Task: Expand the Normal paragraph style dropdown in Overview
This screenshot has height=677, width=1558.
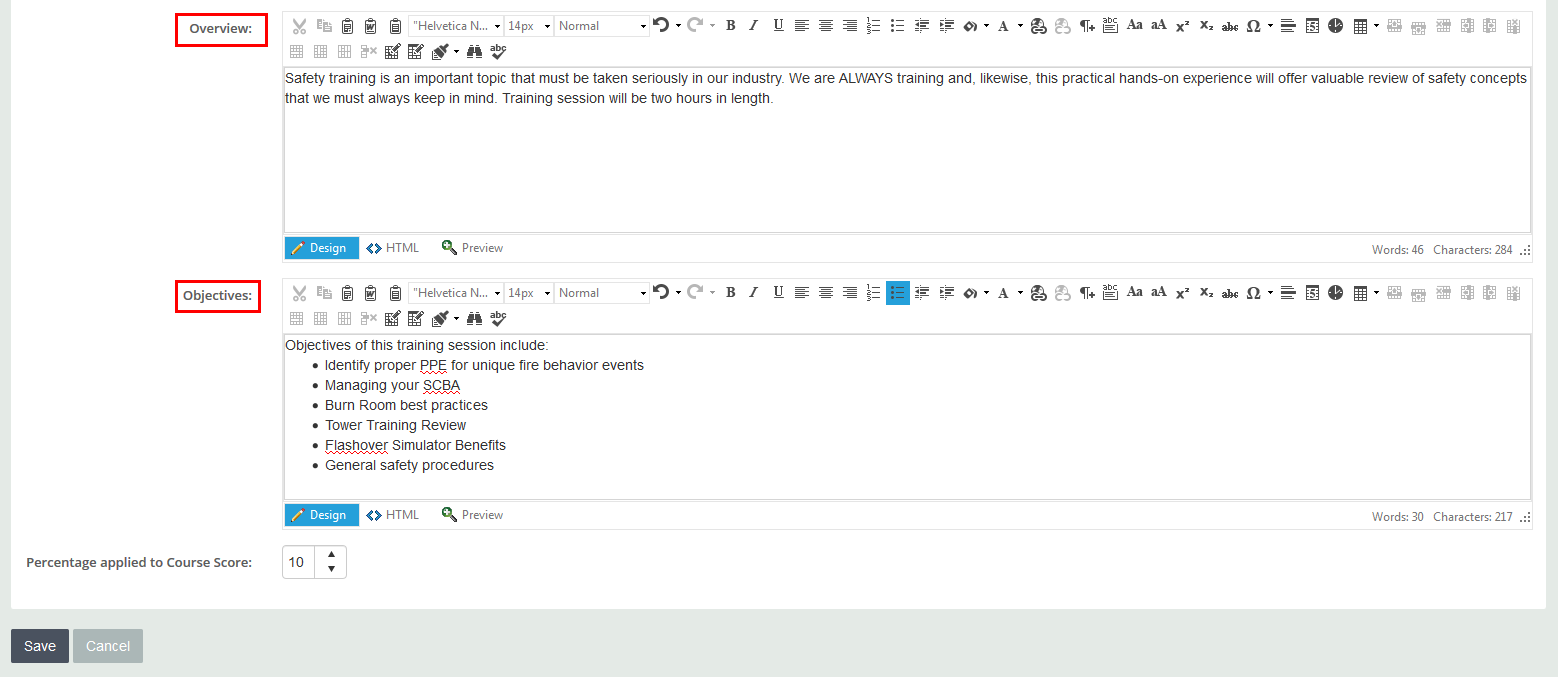Action: coord(602,26)
